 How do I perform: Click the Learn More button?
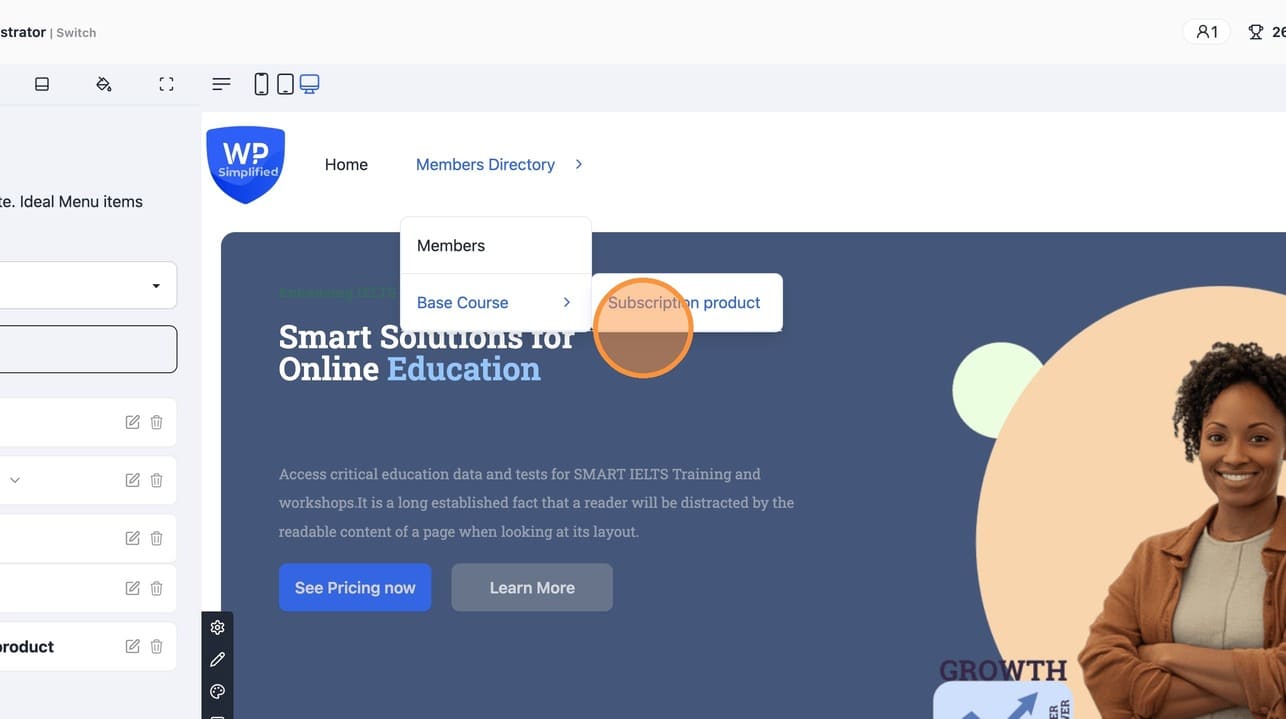[532, 587]
